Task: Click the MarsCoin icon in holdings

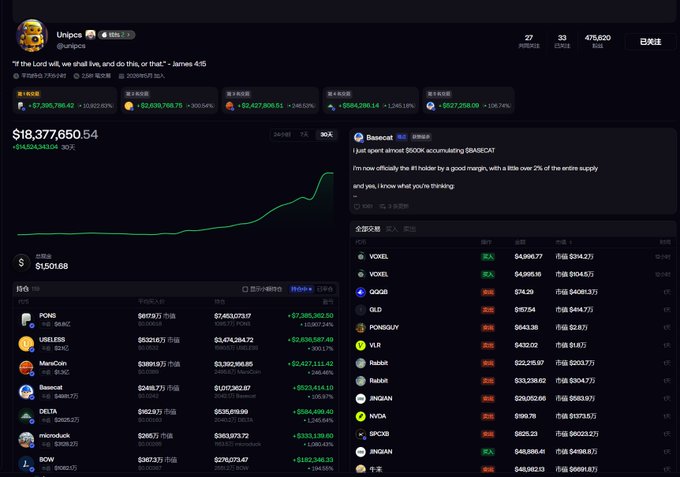Action: tap(26, 368)
